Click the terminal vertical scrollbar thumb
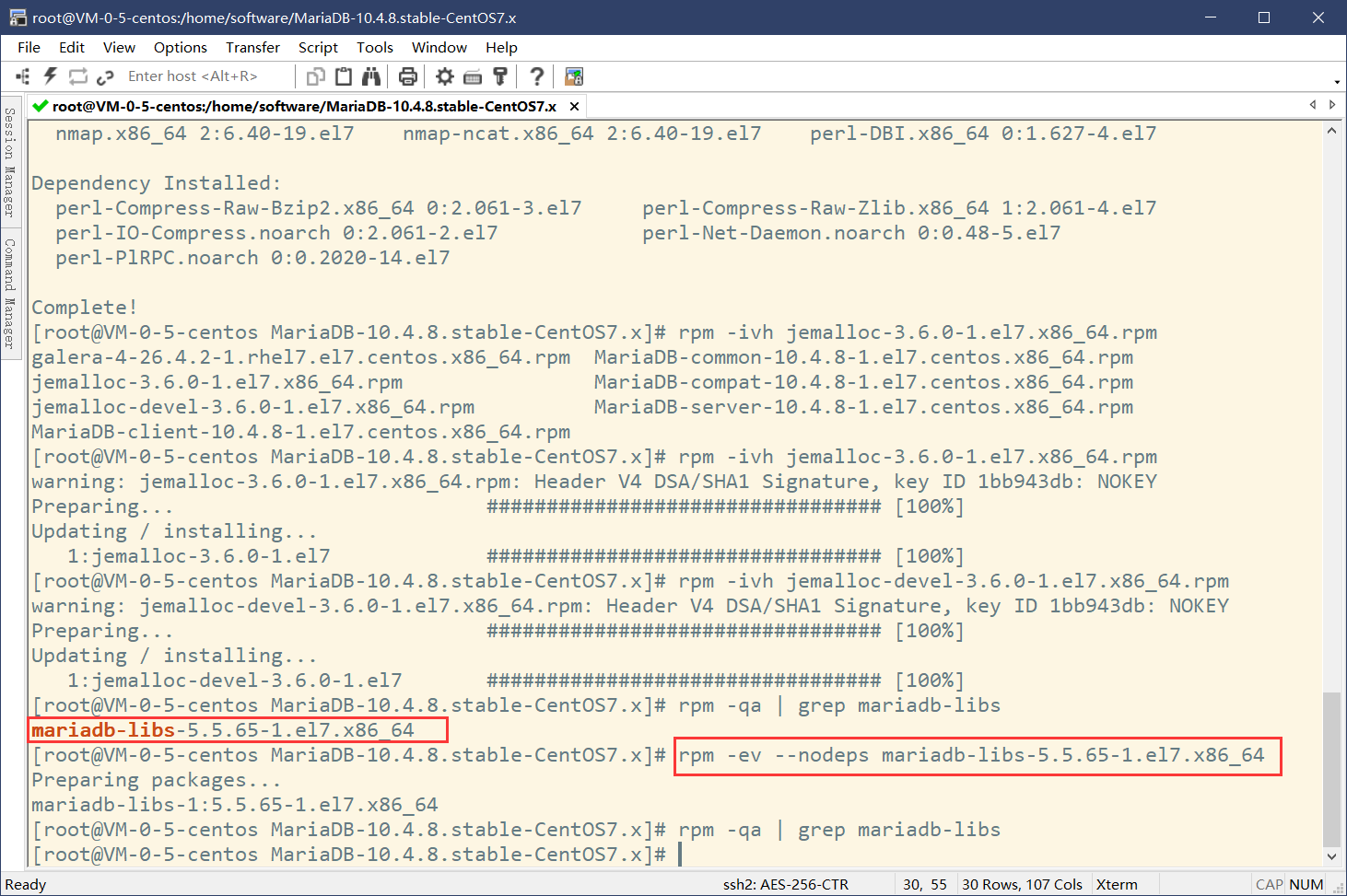The image size is (1347, 896). [1331, 769]
